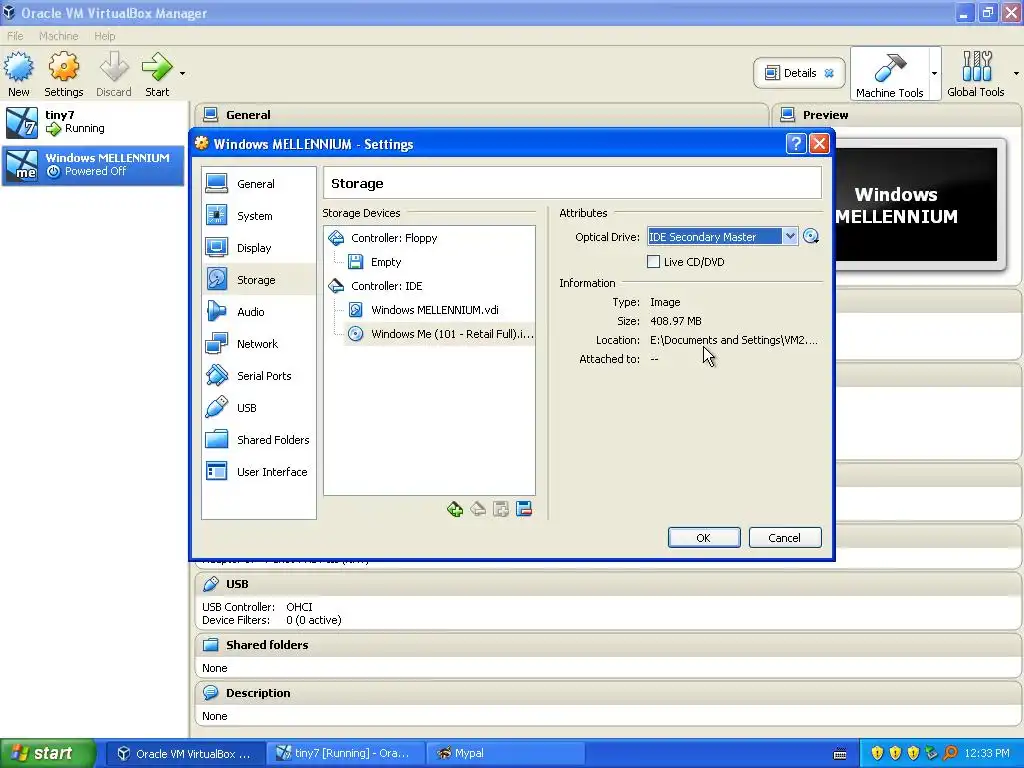Expand the Global Tools dropdown arrow
Screen dimensions: 1024x768
1016,73
